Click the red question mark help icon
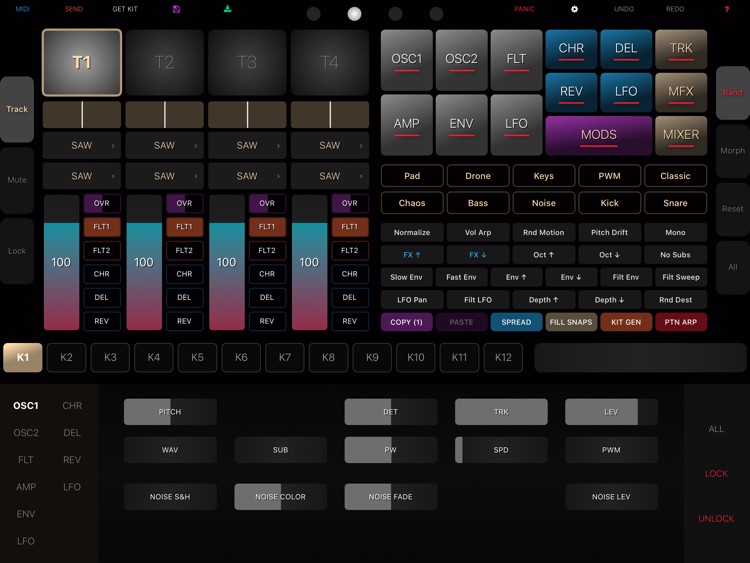Viewport: 750px width, 563px height. pos(727,9)
